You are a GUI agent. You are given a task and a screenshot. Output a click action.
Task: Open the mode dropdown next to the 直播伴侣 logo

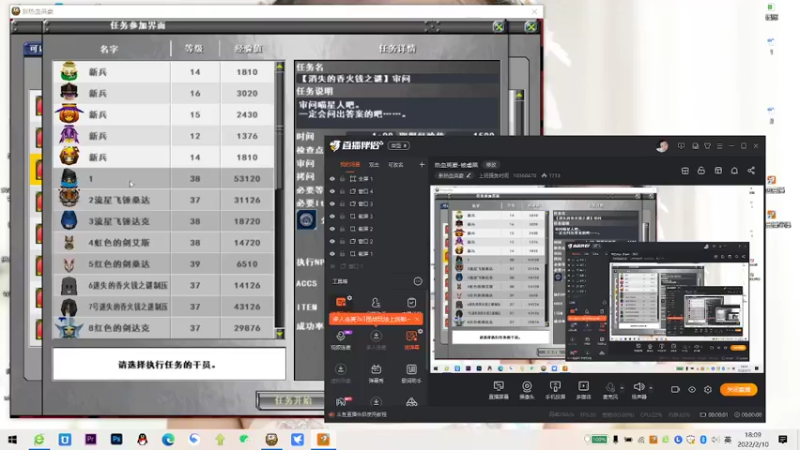pyautogui.click(x=398, y=146)
